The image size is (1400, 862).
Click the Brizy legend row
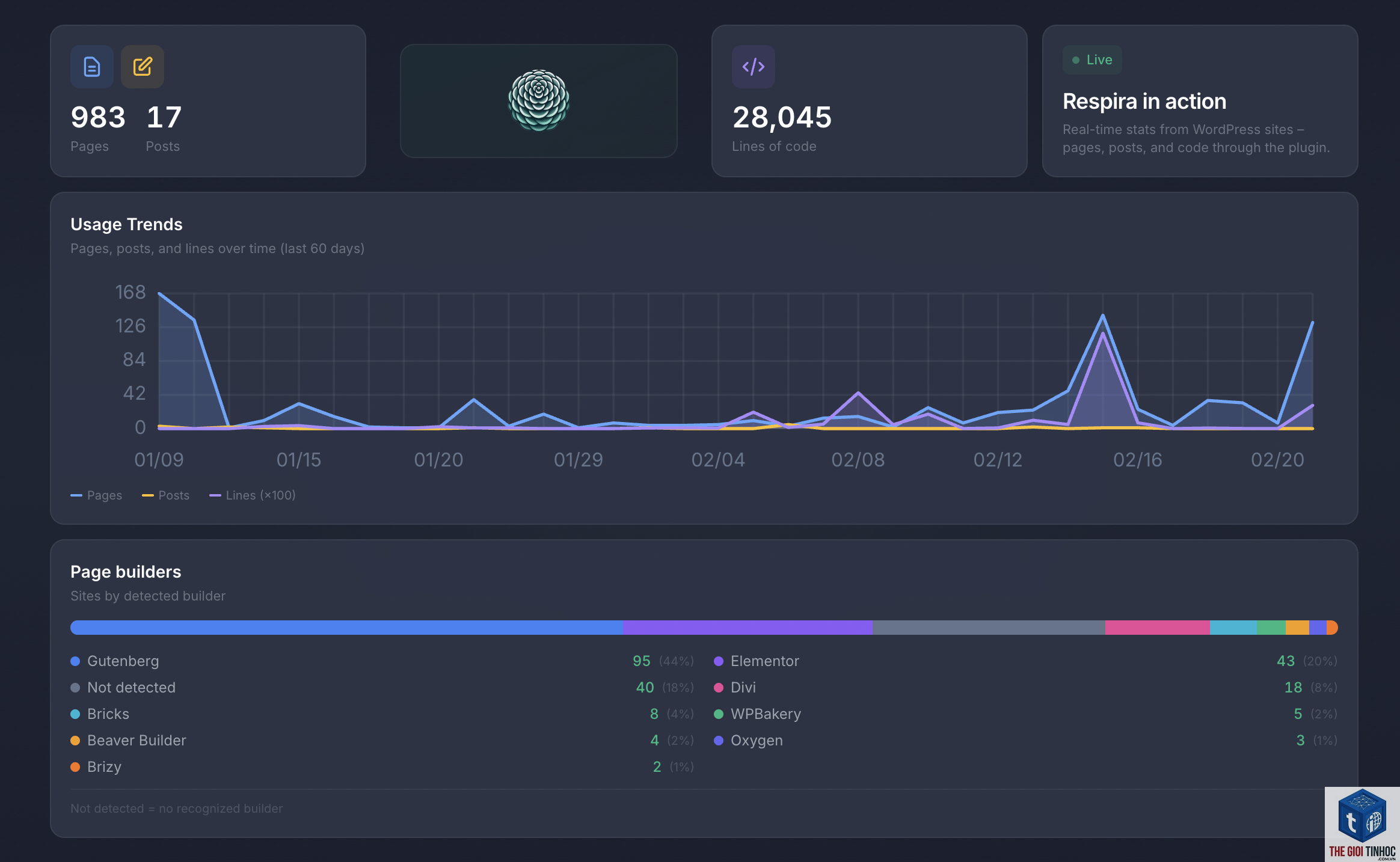click(382, 767)
